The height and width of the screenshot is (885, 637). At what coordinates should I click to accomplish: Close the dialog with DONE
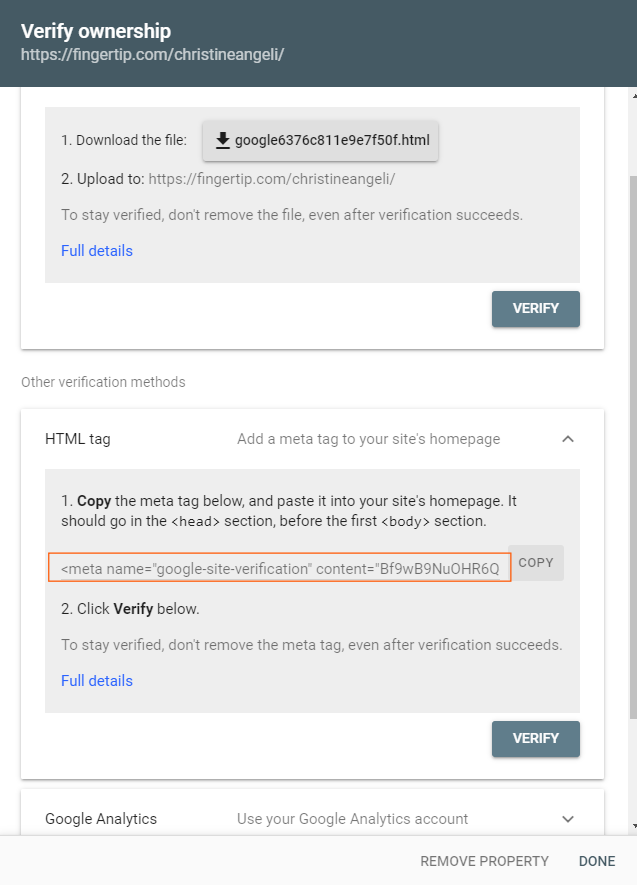click(x=597, y=861)
